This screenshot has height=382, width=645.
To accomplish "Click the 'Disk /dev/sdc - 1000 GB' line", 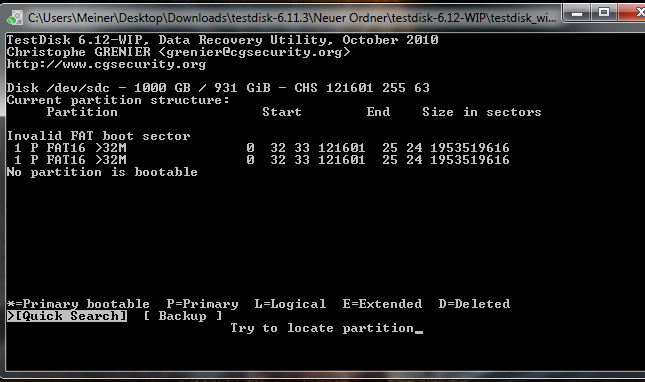I will pos(218,88).
